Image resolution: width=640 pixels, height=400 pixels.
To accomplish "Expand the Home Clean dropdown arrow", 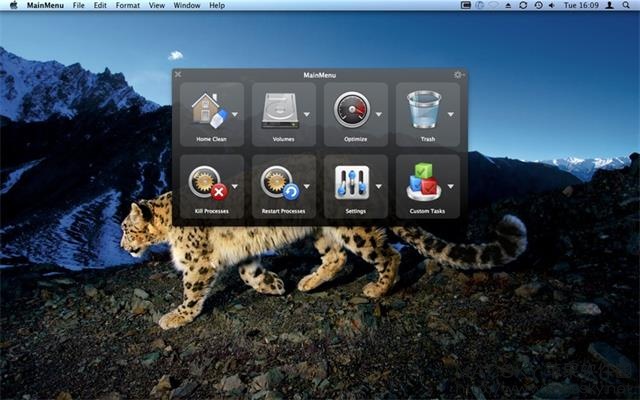I will pyautogui.click(x=235, y=115).
